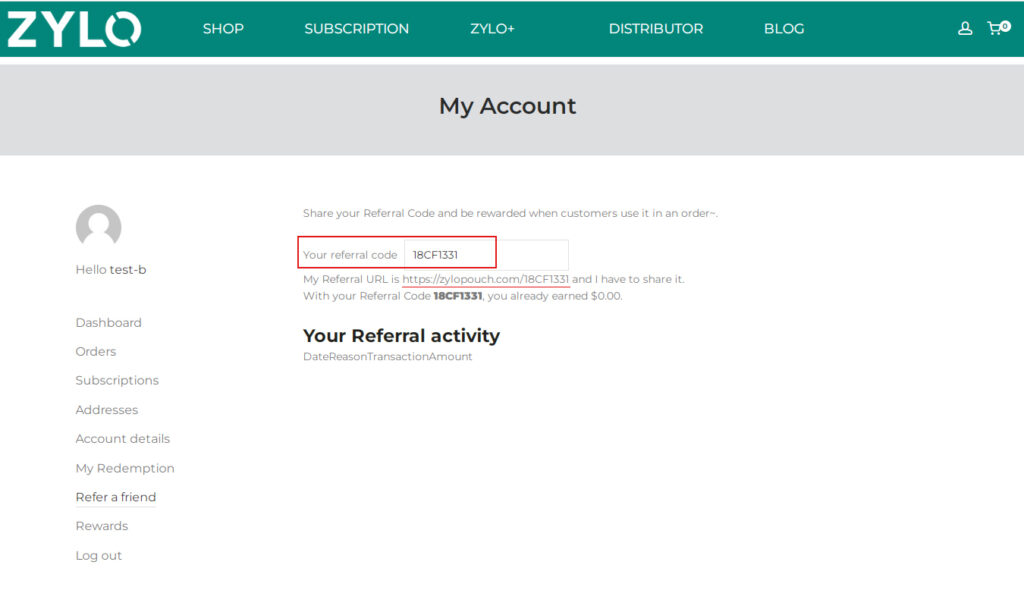Click the referral code input field
The width and height of the screenshot is (1024, 612).
[485, 255]
